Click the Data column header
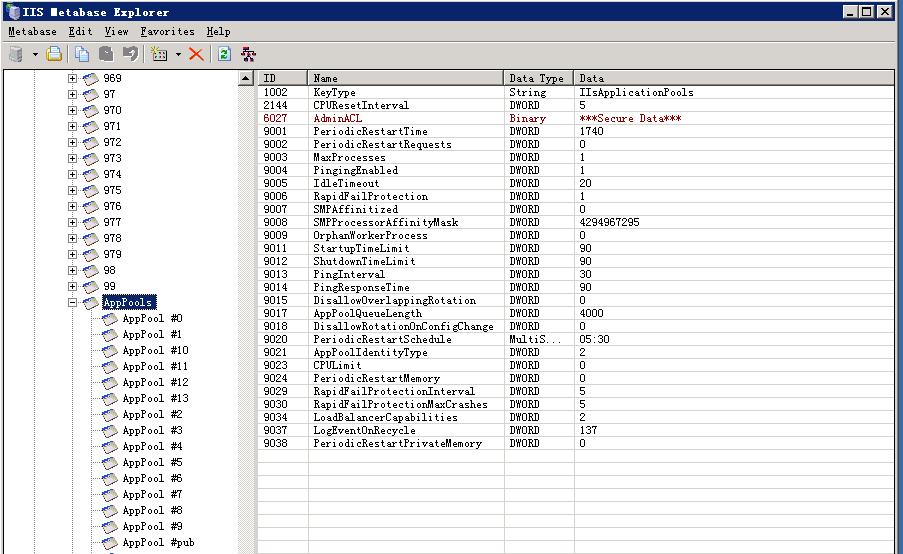The image size is (903, 554). click(x=734, y=78)
